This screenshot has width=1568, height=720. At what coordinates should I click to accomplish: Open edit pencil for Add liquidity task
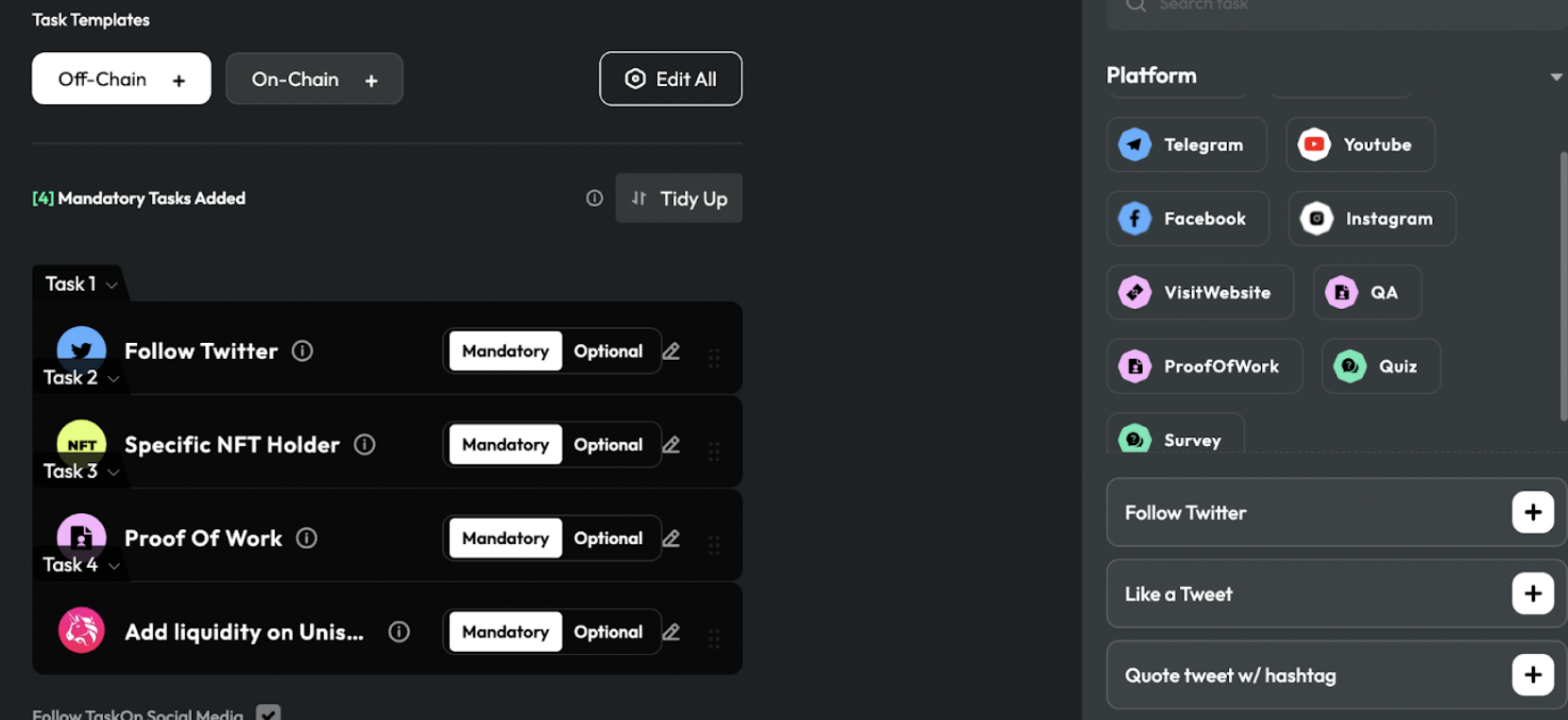tap(671, 632)
